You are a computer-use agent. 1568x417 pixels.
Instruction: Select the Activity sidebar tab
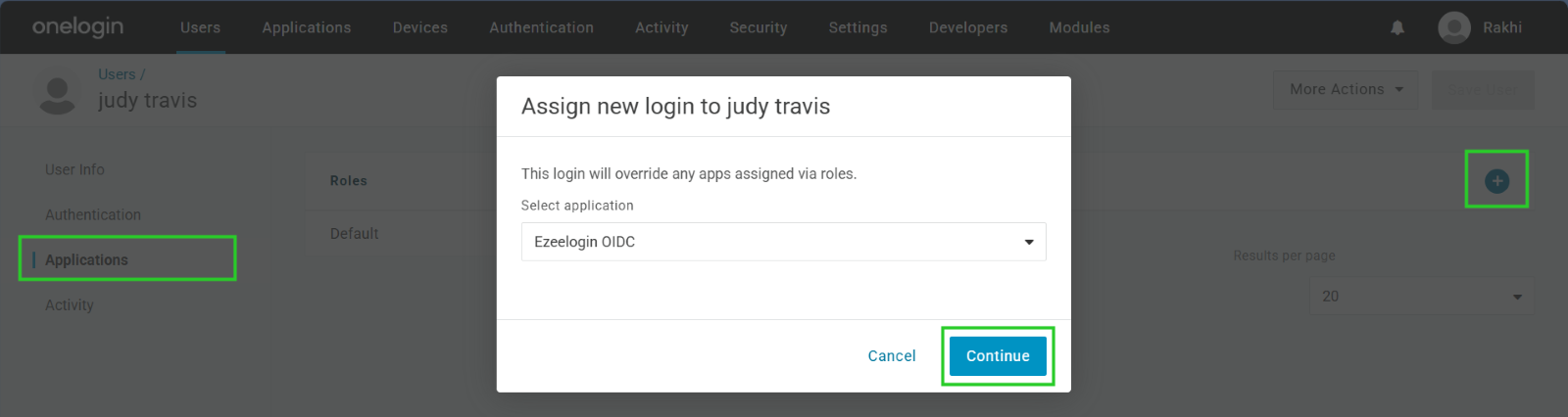point(70,305)
